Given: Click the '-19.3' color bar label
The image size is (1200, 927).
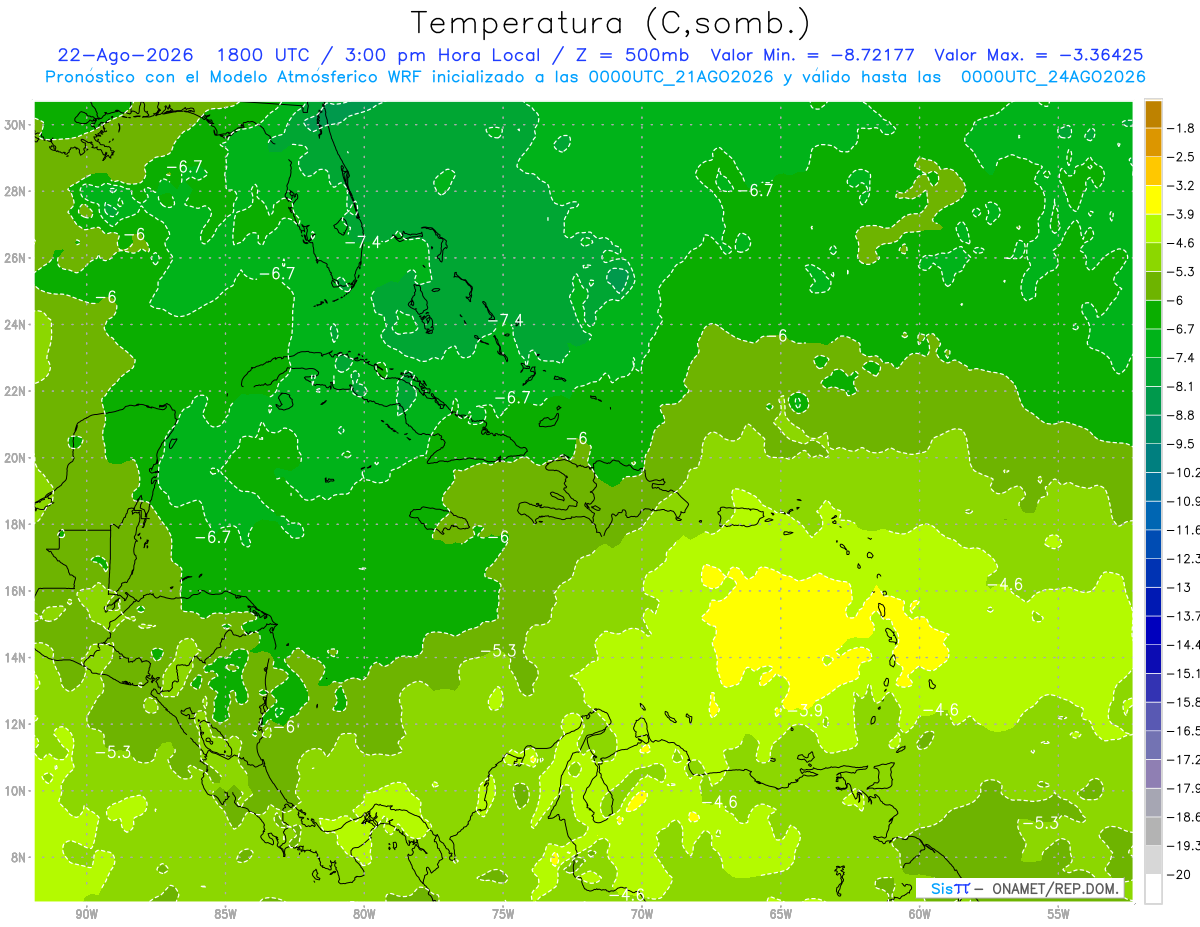Looking at the screenshot, I should [x=1183, y=846].
